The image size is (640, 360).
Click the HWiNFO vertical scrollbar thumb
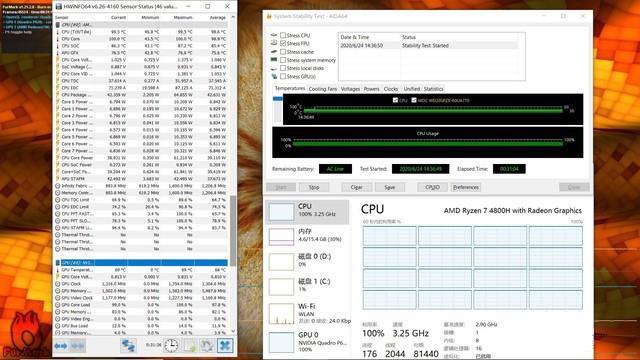point(233,231)
